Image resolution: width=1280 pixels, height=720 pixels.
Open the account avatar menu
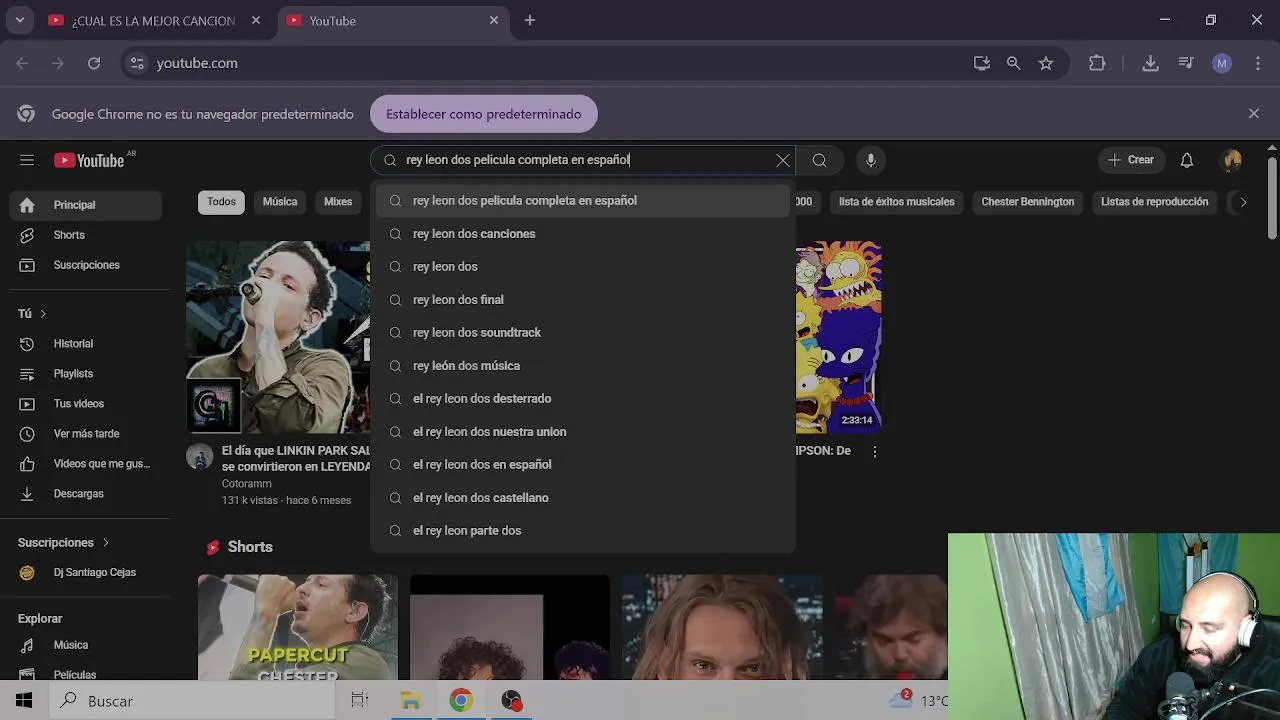point(1232,160)
